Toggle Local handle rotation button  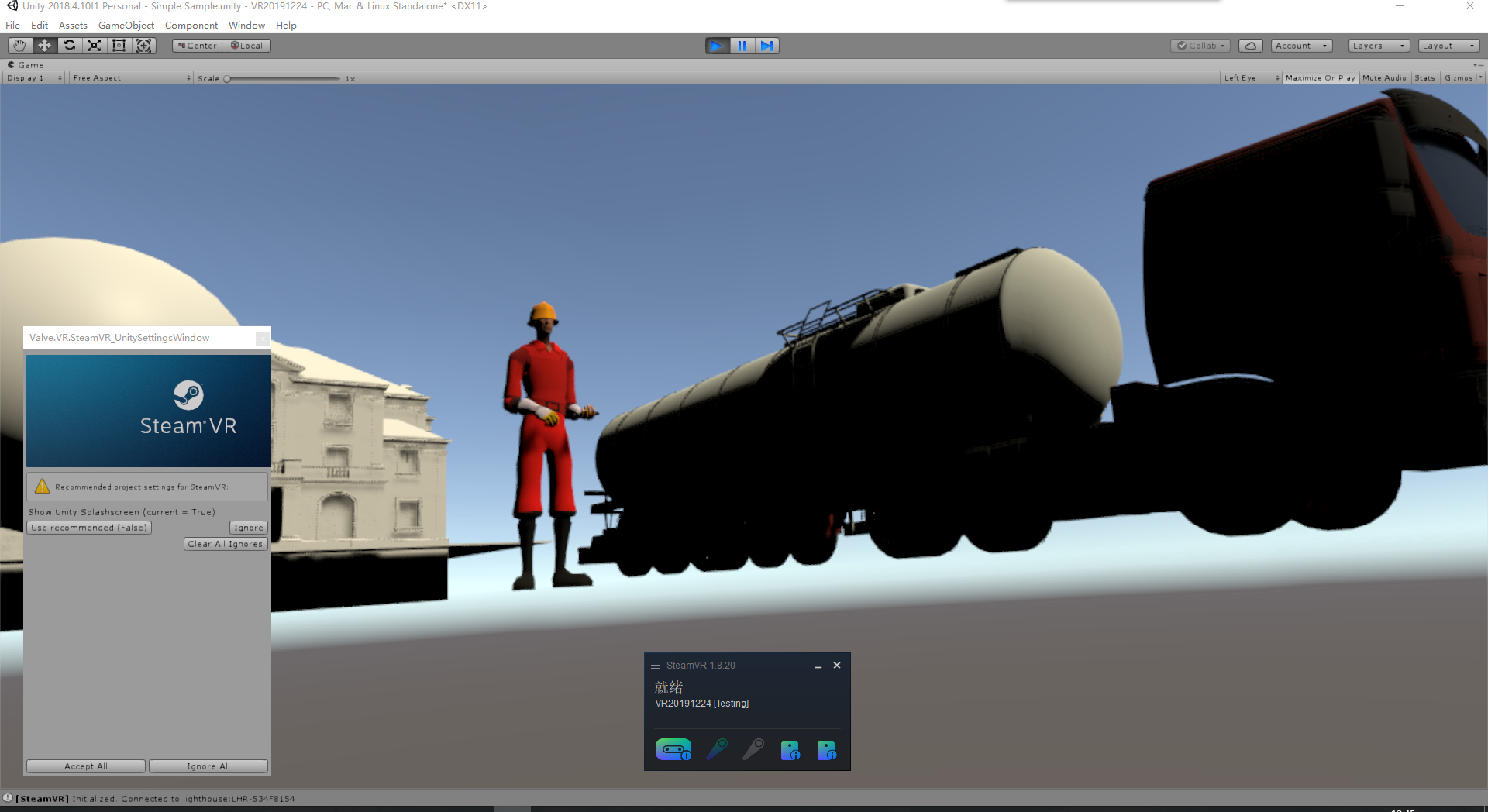246,46
